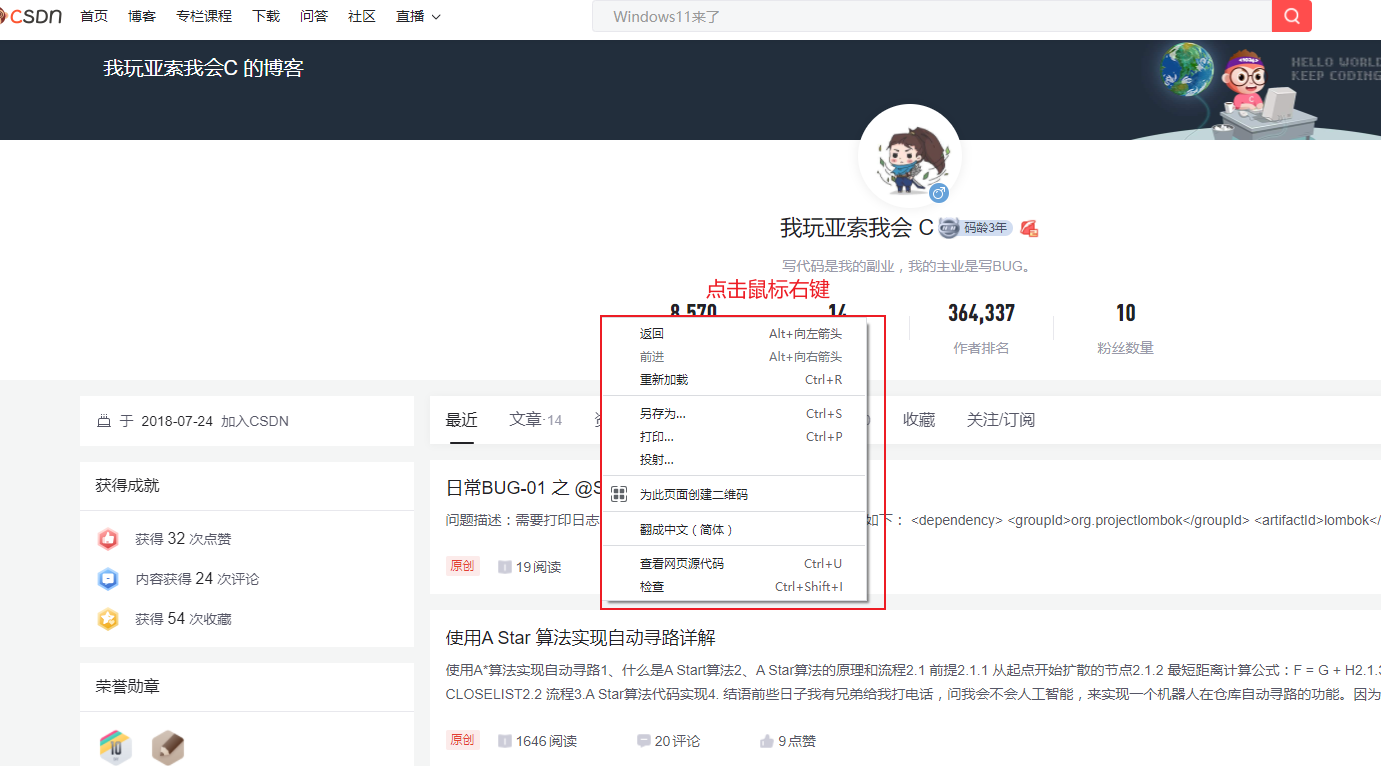Select 打印... in the context menu
This screenshot has width=1381, height=766.
point(735,437)
